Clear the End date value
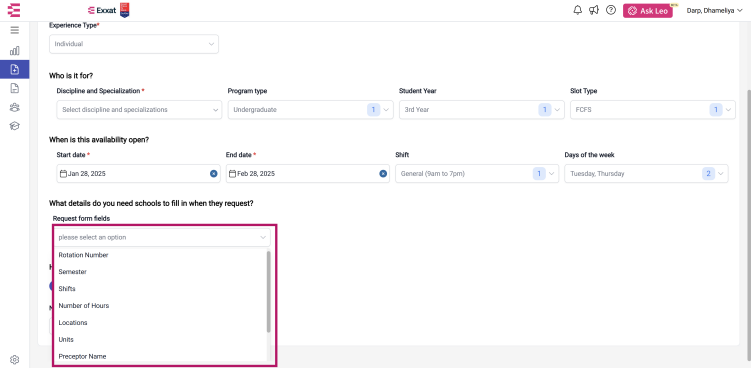The height and width of the screenshot is (368, 752). (383, 174)
